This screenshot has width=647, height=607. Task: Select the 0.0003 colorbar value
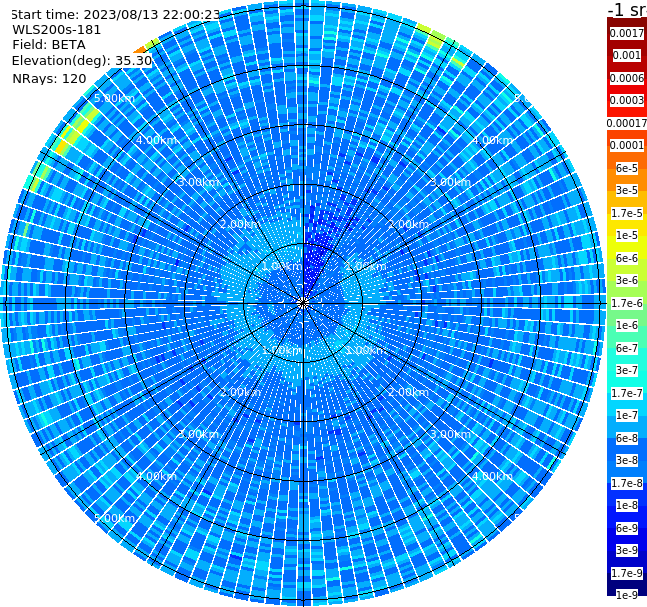point(627,100)
